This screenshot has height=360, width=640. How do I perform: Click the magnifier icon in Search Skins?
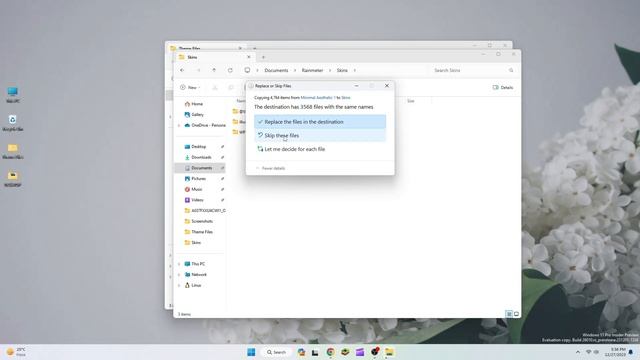click(x=511, y=70)
